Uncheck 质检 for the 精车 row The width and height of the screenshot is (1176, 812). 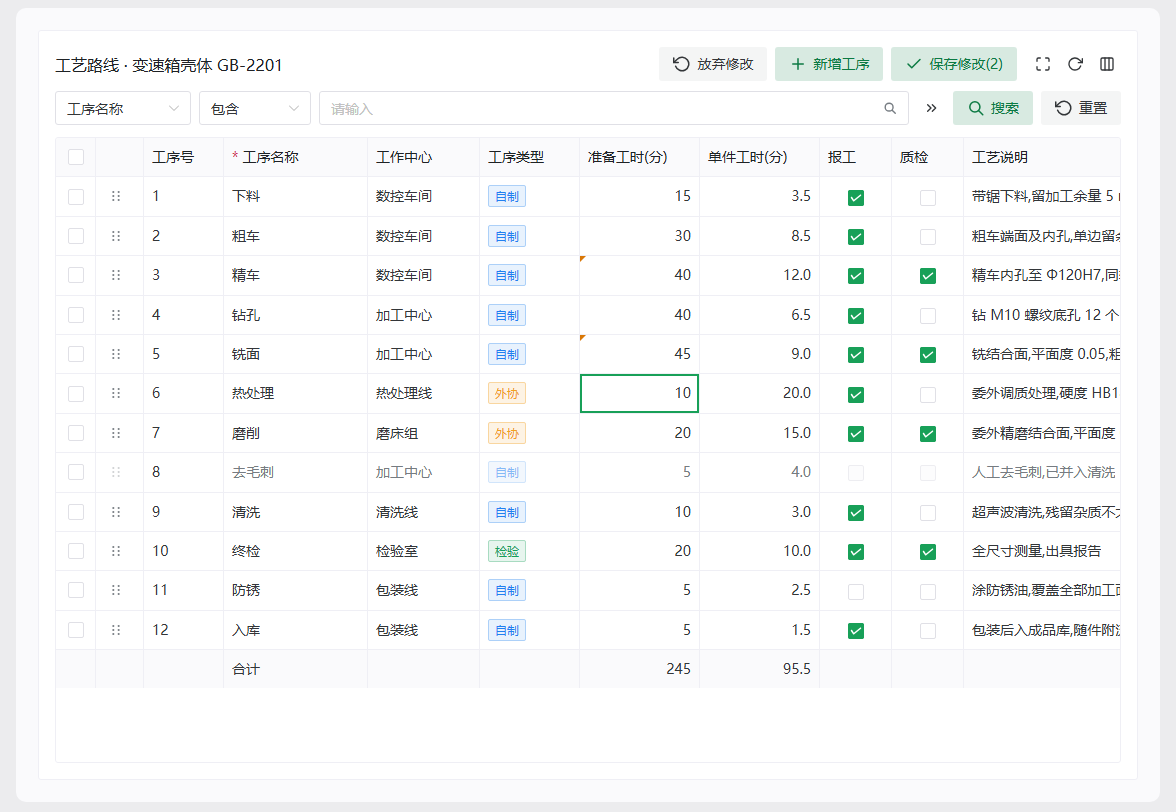click(x=928, y=276)
